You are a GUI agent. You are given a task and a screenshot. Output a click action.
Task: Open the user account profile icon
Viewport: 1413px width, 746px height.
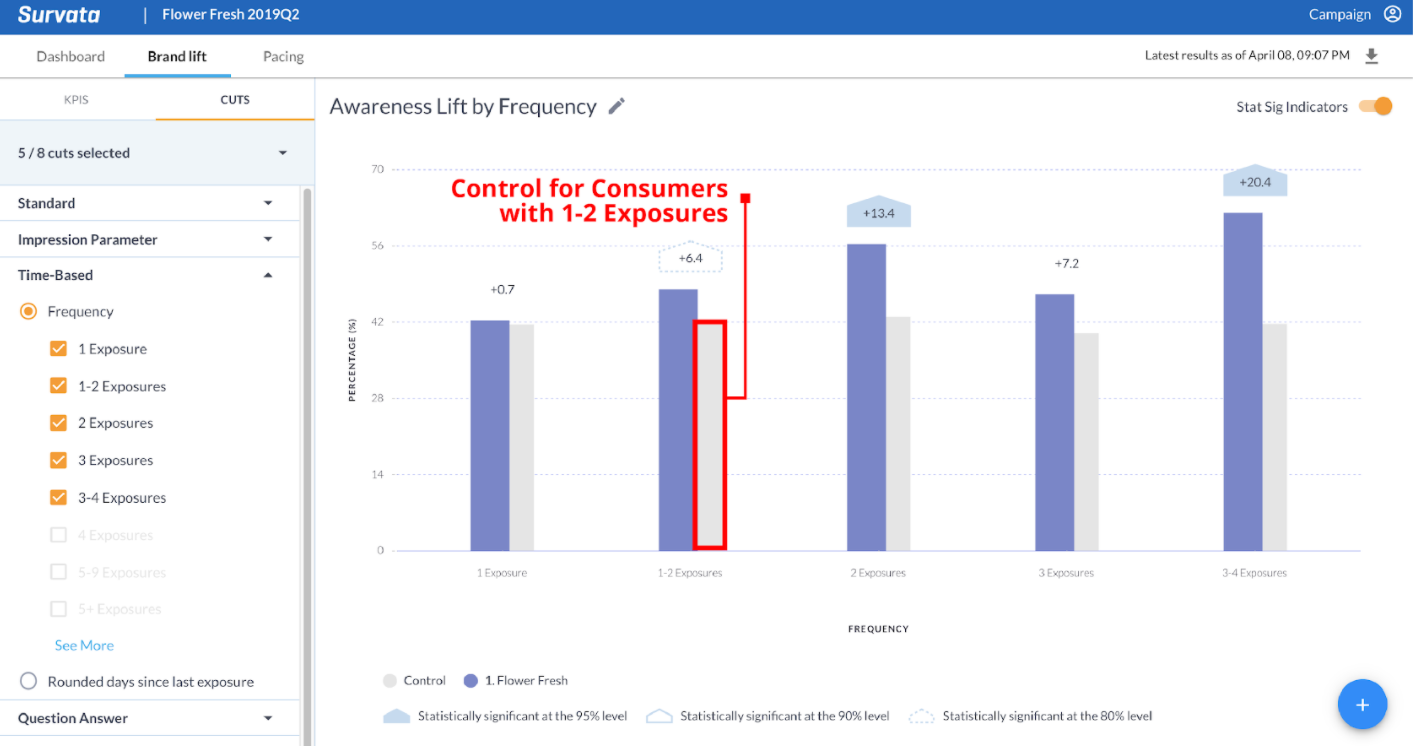pos(1393,14)
